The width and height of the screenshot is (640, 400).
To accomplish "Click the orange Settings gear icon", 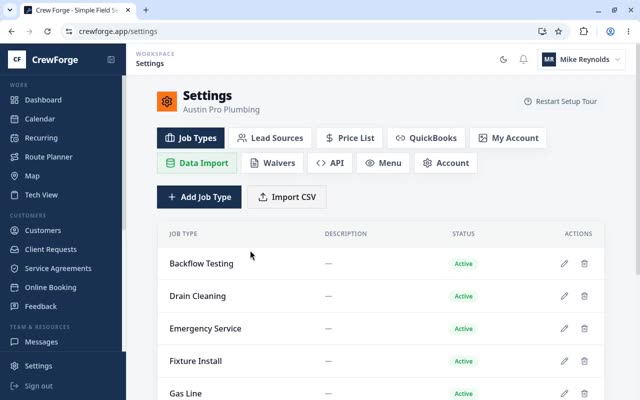I will click(x=167, y=102).
